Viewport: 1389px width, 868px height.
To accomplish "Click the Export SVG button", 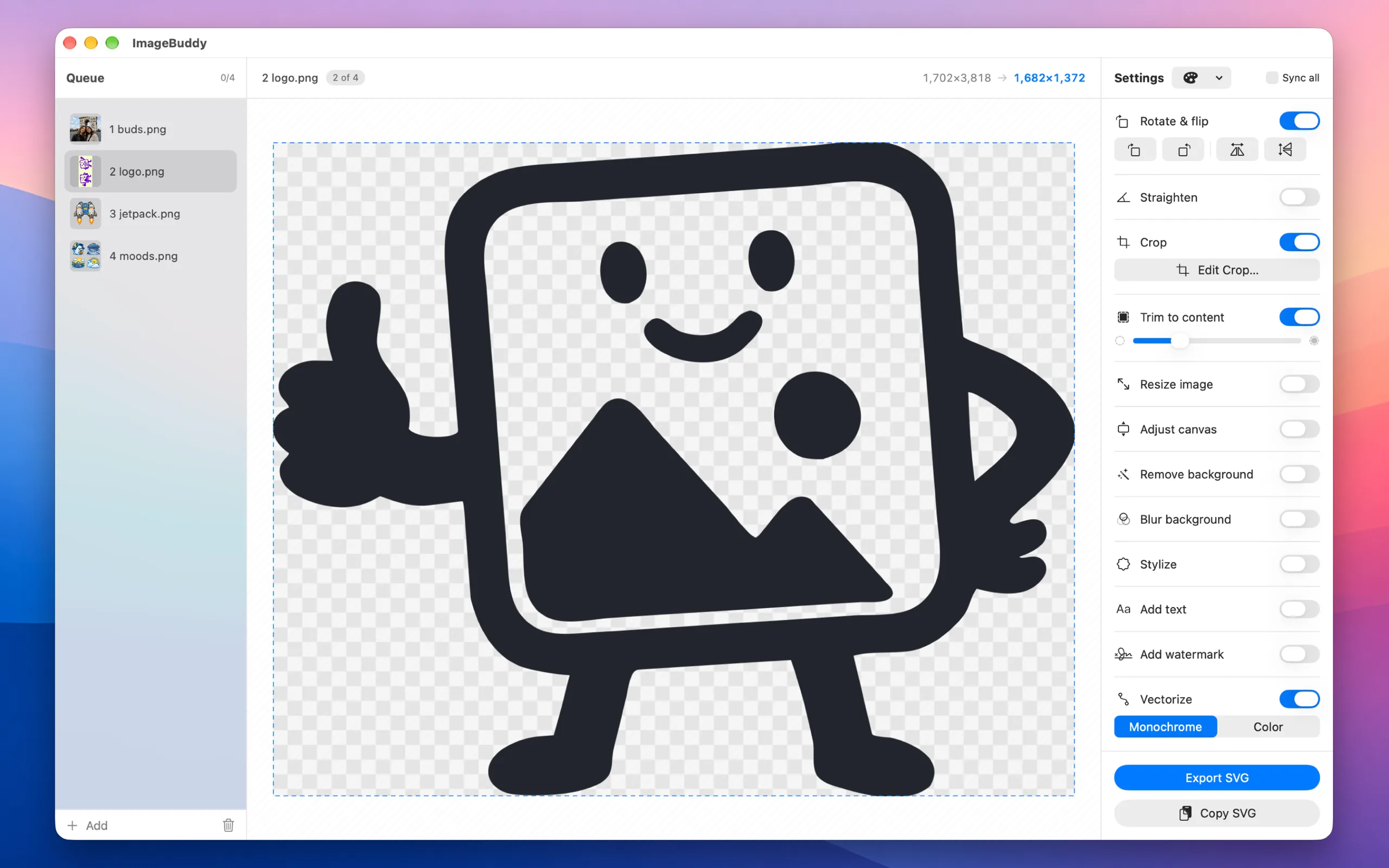I will (1217, 778).
